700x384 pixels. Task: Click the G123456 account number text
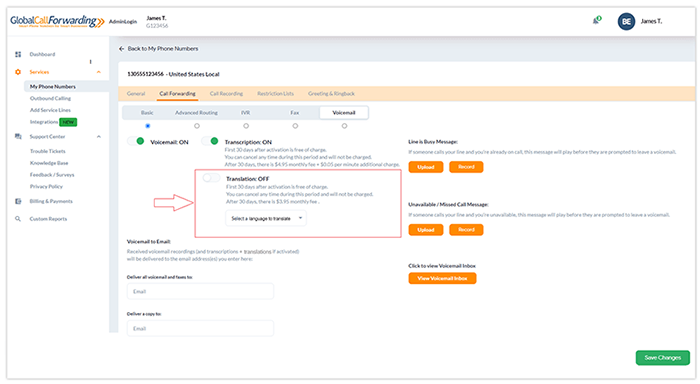pyautogui.click(x=157, y=26)
